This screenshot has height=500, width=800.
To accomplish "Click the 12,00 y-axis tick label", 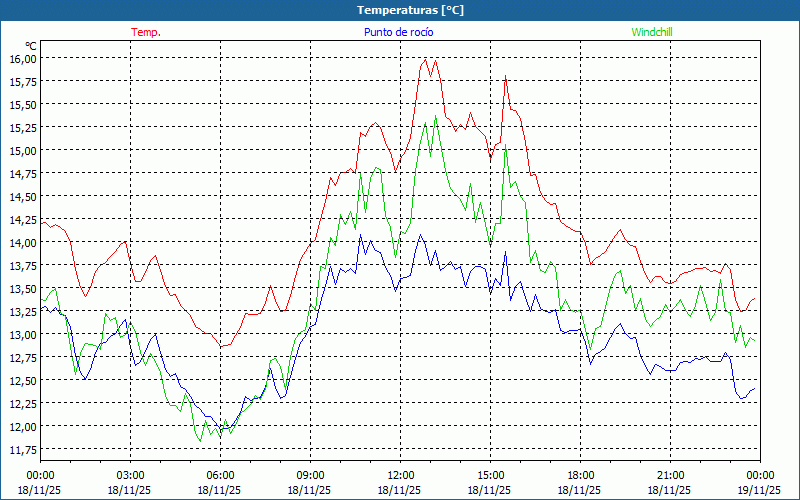I will pos(23,426).
